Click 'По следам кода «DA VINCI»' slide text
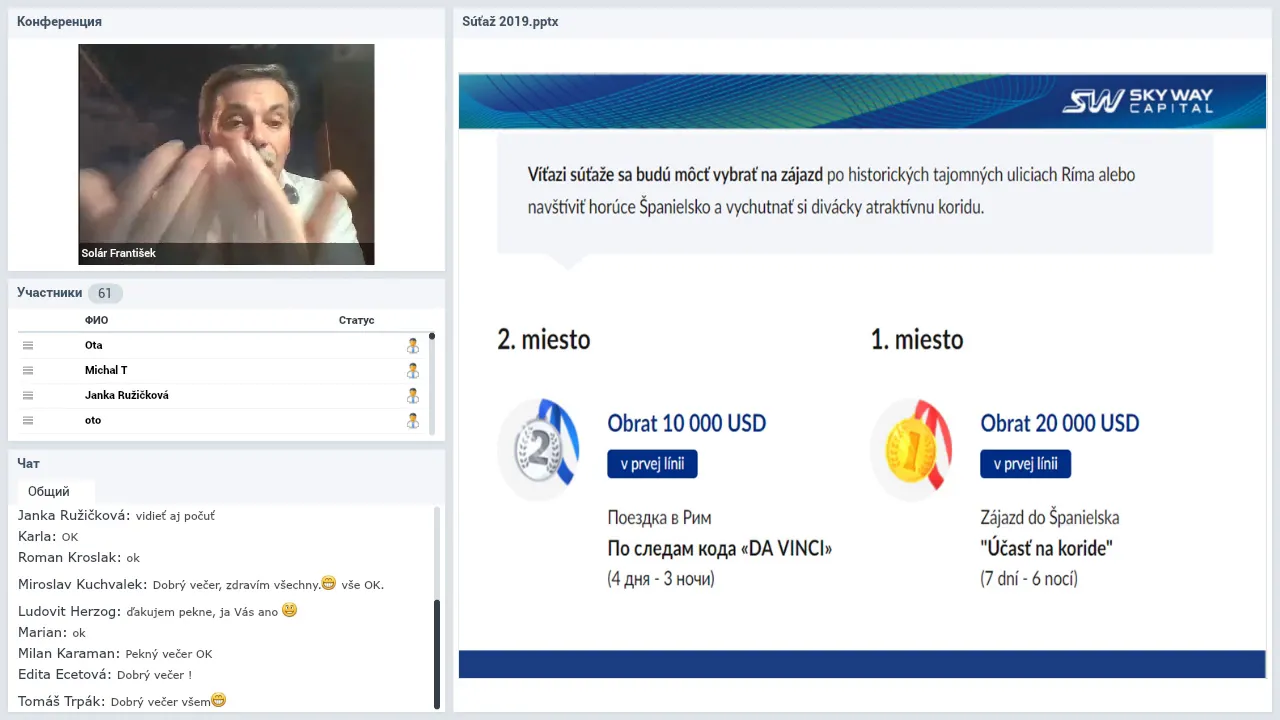 (x=720, y=548)
